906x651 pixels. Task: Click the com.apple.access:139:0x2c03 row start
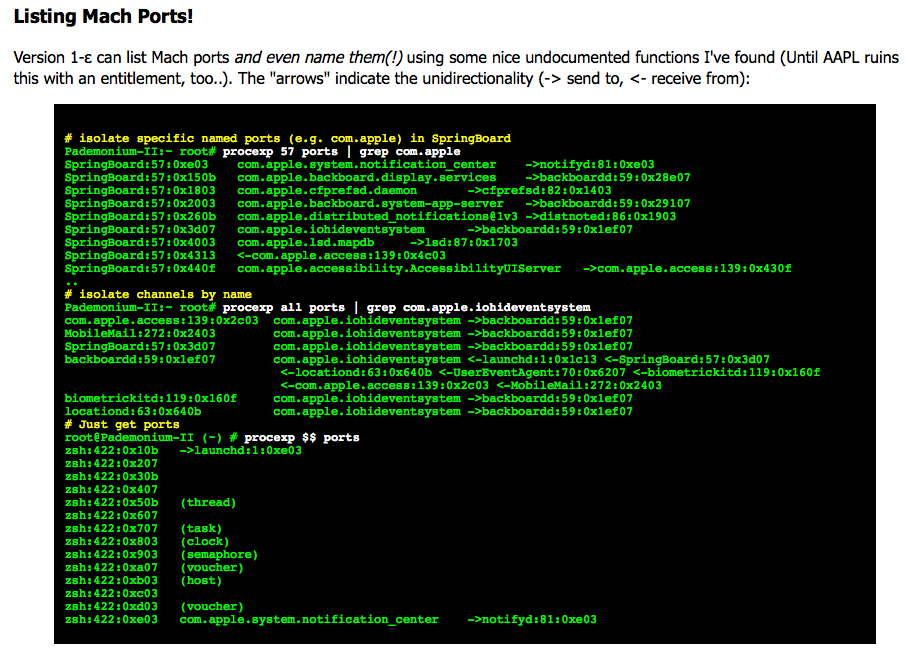(161, 321)
